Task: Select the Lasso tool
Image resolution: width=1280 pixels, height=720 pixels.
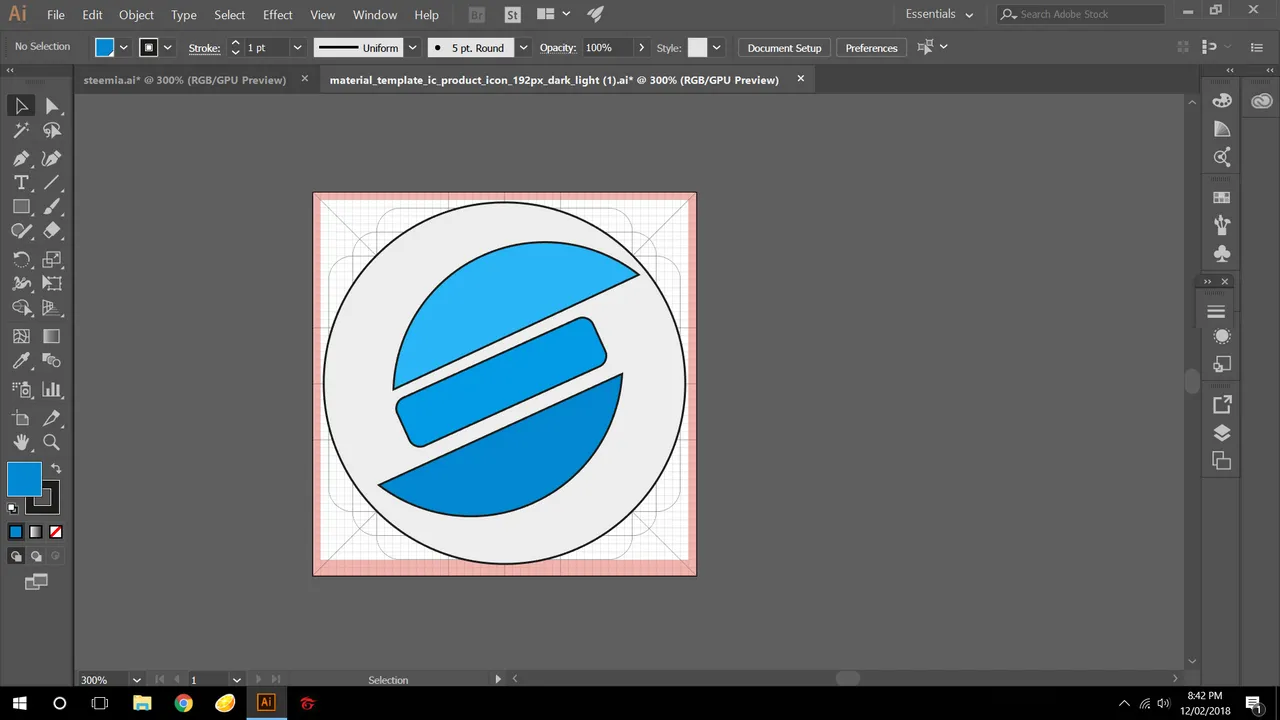Action: tap(52, 131)
